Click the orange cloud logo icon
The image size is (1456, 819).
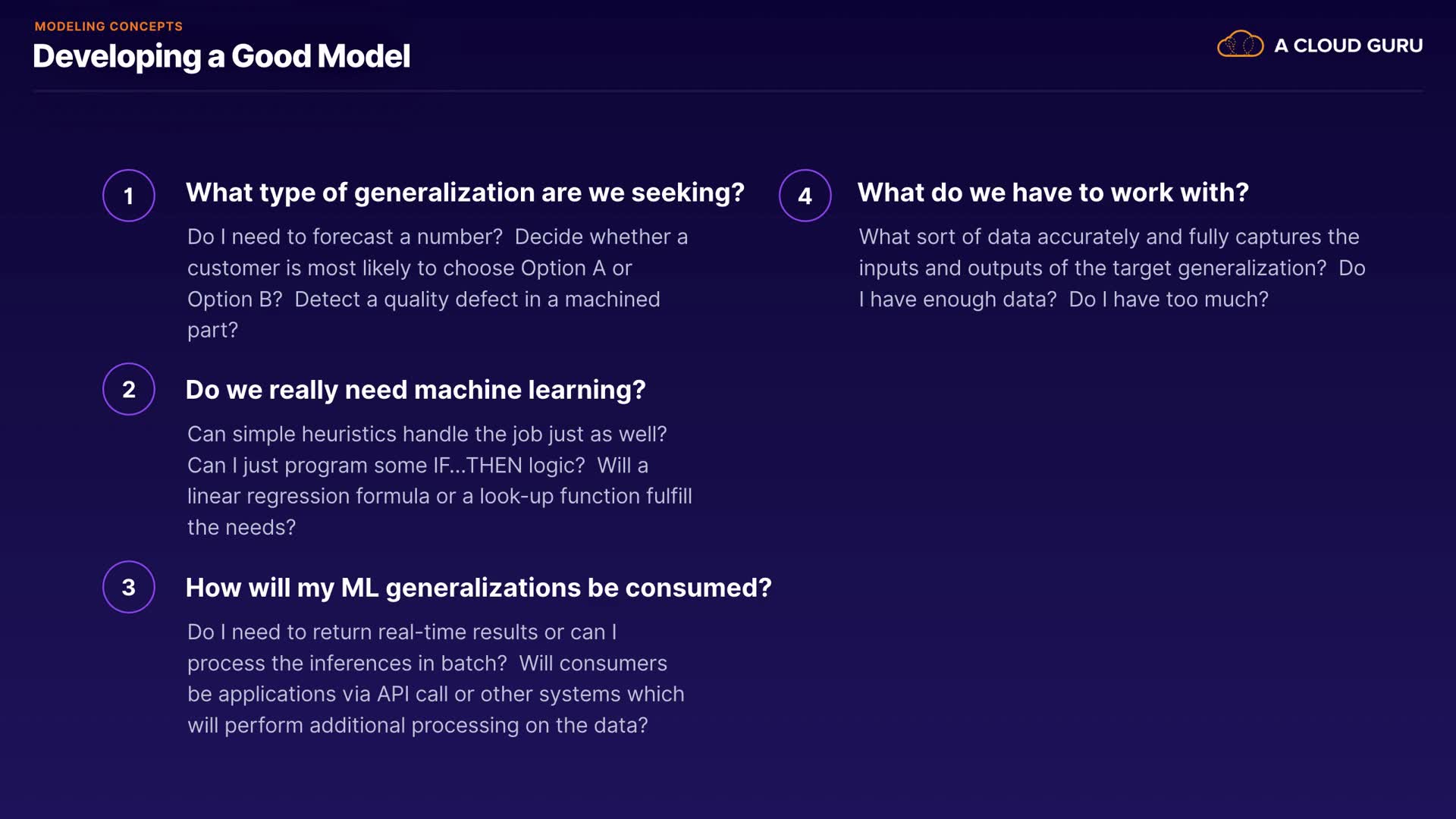(x=1240, y=45)
